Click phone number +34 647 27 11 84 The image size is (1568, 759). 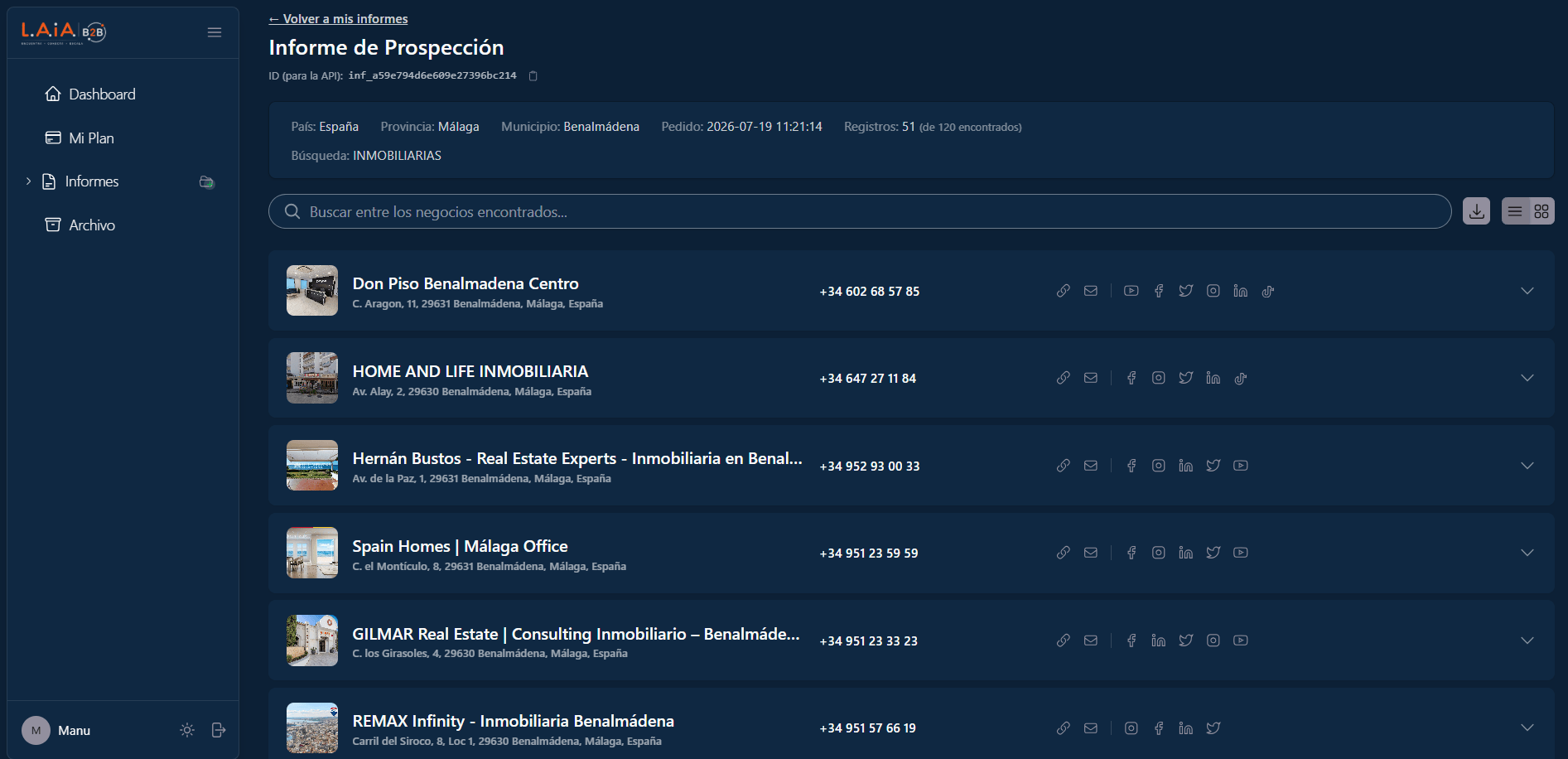point(868,379)
